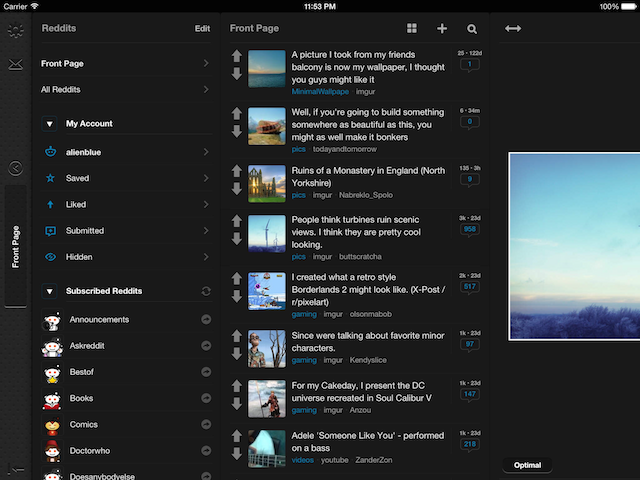
Task: Switch to thumbnail grid view
Action: [412, 29]
